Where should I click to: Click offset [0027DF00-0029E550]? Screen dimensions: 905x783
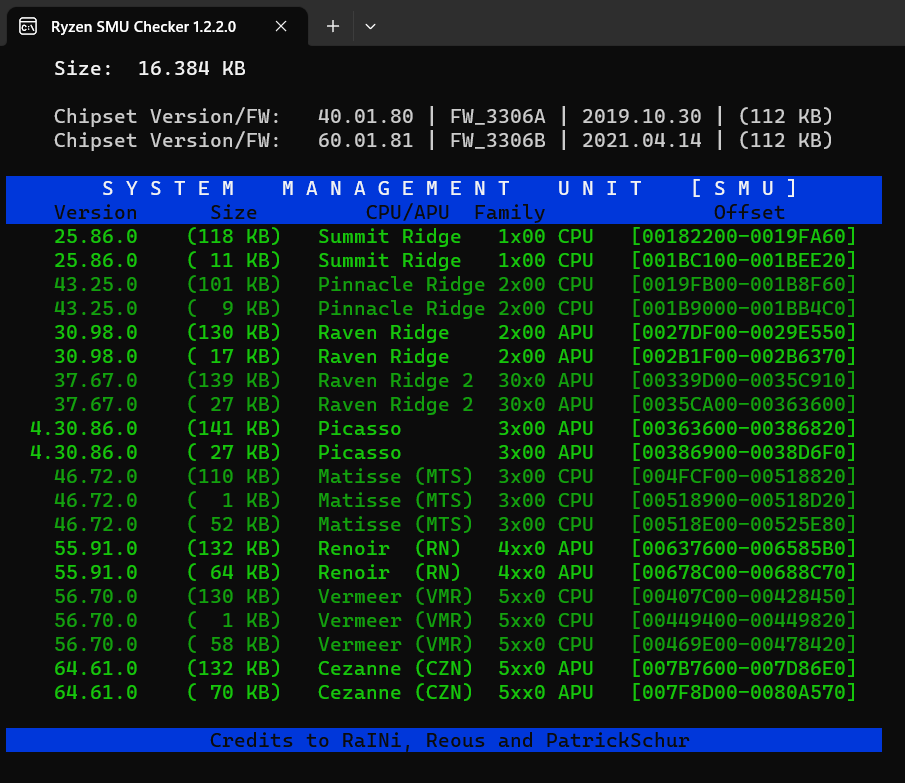tap(743, 333)
